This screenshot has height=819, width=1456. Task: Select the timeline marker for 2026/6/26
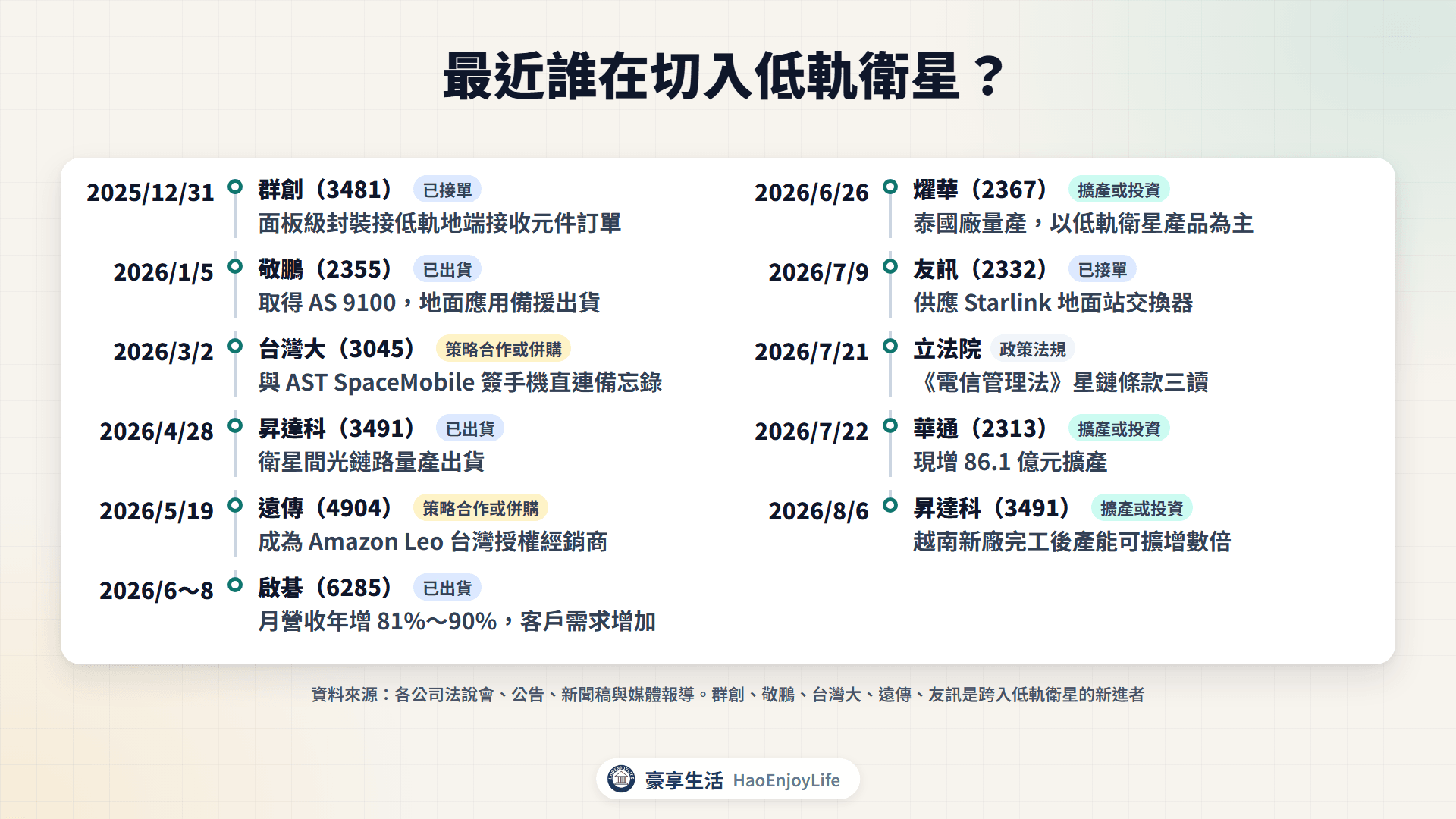pos(890,187)
